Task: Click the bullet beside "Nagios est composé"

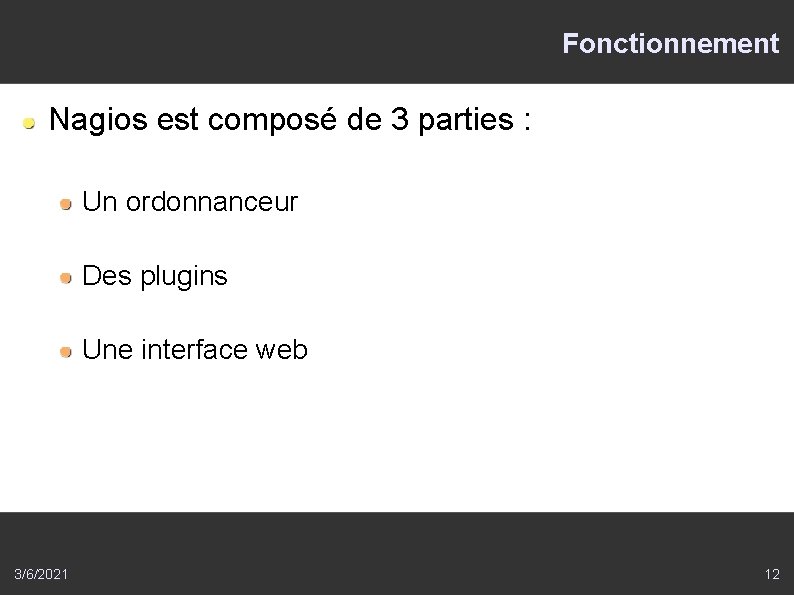Action: tap(31, 124)
